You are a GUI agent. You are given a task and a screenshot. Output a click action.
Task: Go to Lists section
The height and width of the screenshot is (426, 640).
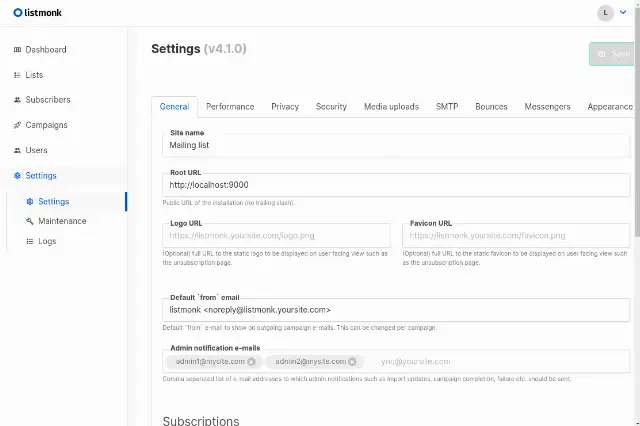pyautogui.click(x=34, y=75)
